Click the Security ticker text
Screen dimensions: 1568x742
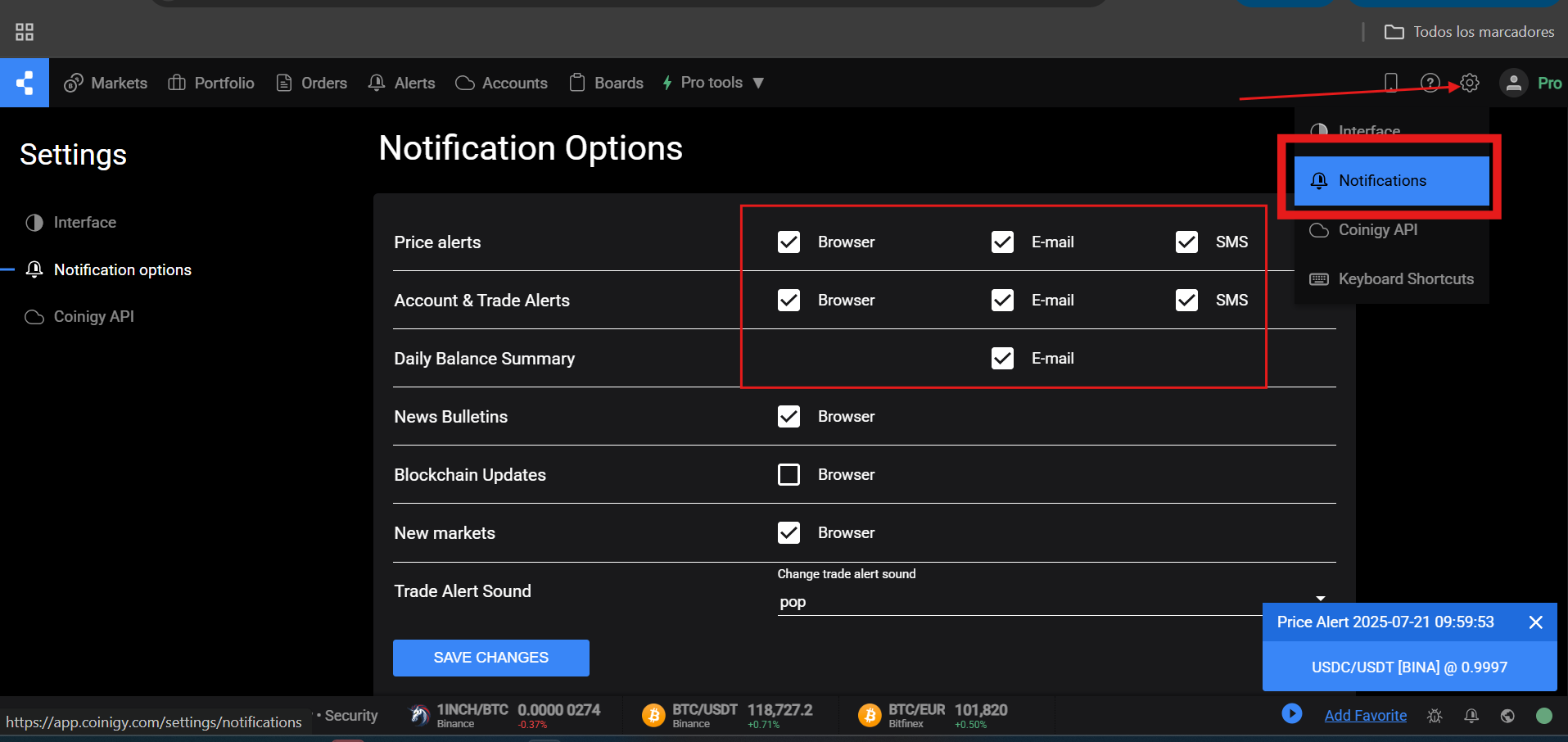351,716
